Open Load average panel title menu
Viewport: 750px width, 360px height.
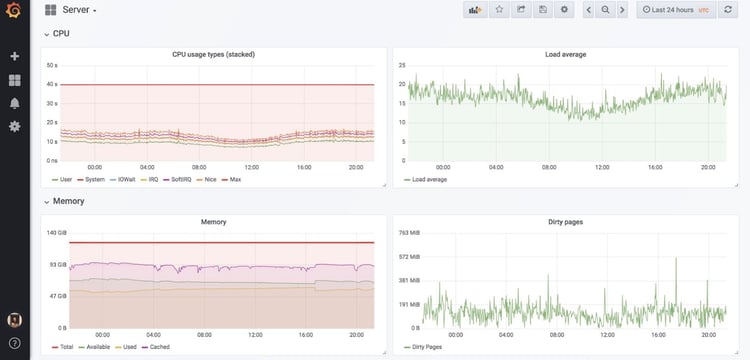pyautogui.click(x=565, y=55)
